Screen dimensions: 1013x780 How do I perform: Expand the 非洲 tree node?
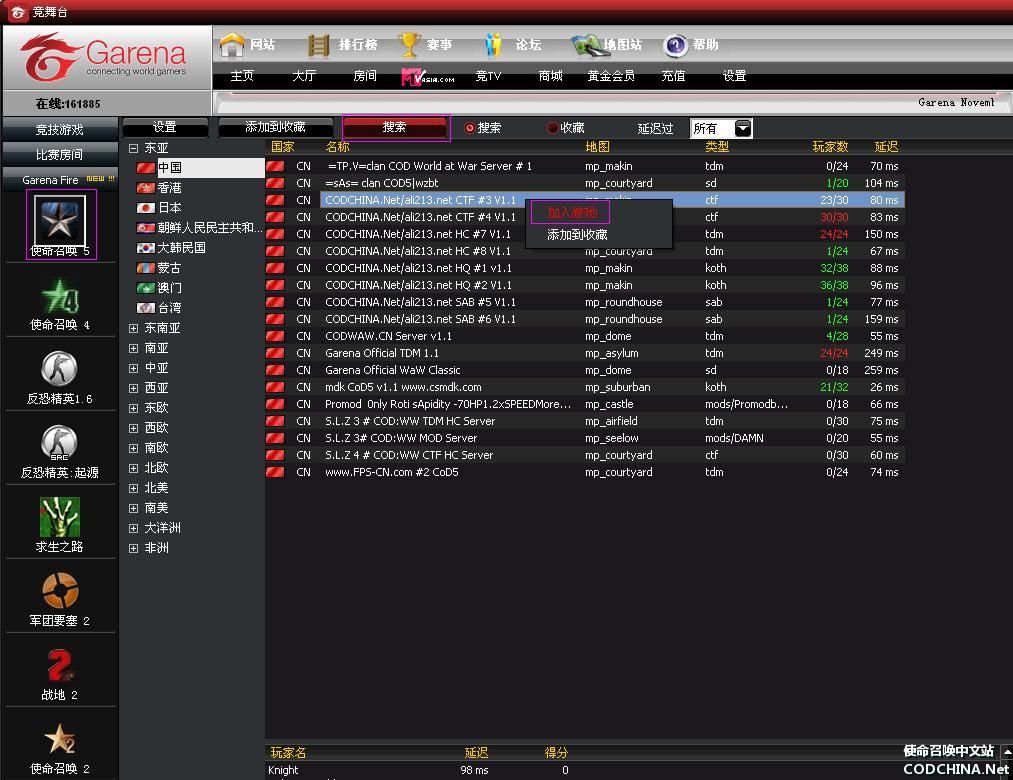coord(133,549)
